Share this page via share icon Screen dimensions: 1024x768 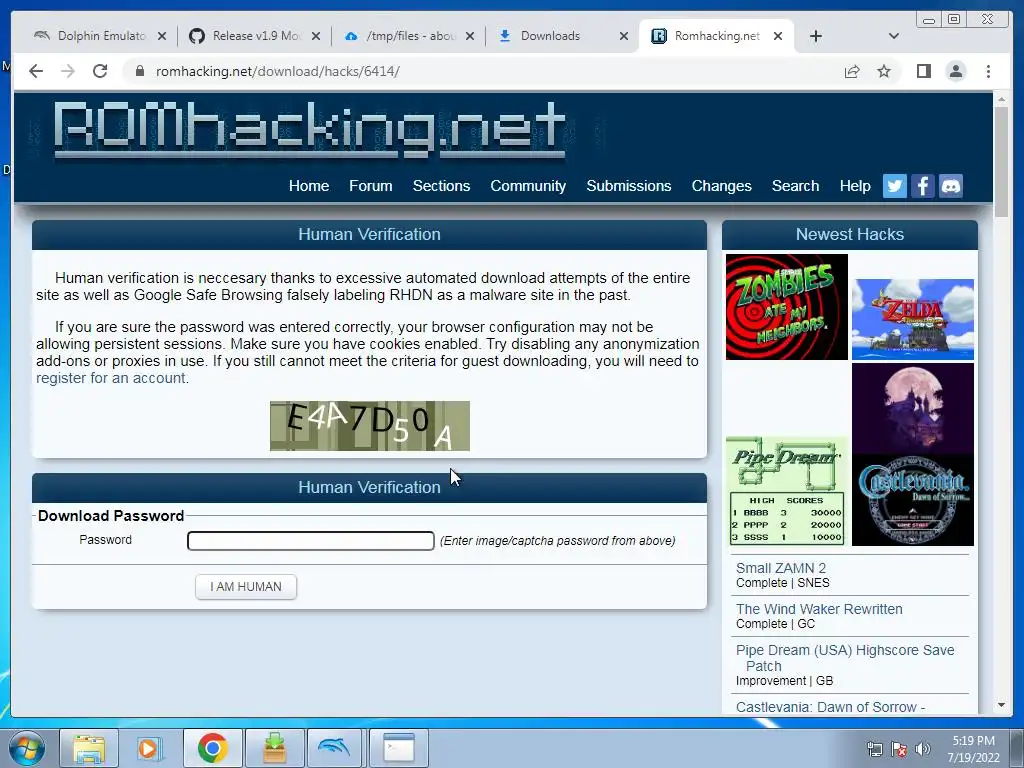click(852, 71)
